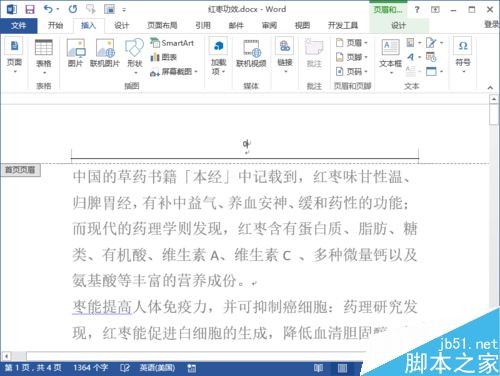Go to the 页面布局 (Page Layout) tab
The image size is (500, 376).
click(162, 25)
